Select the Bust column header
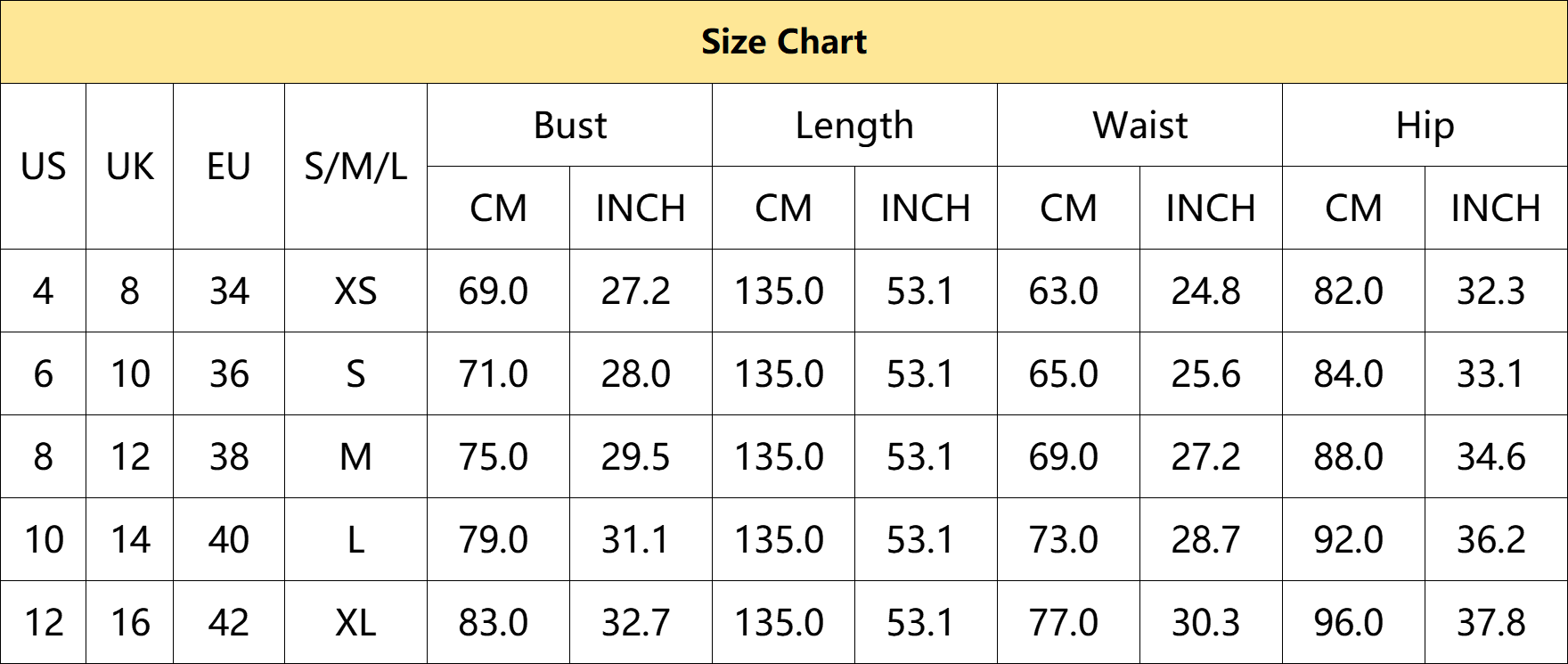This screenshot has height=664, width=1568. (569, 126)
